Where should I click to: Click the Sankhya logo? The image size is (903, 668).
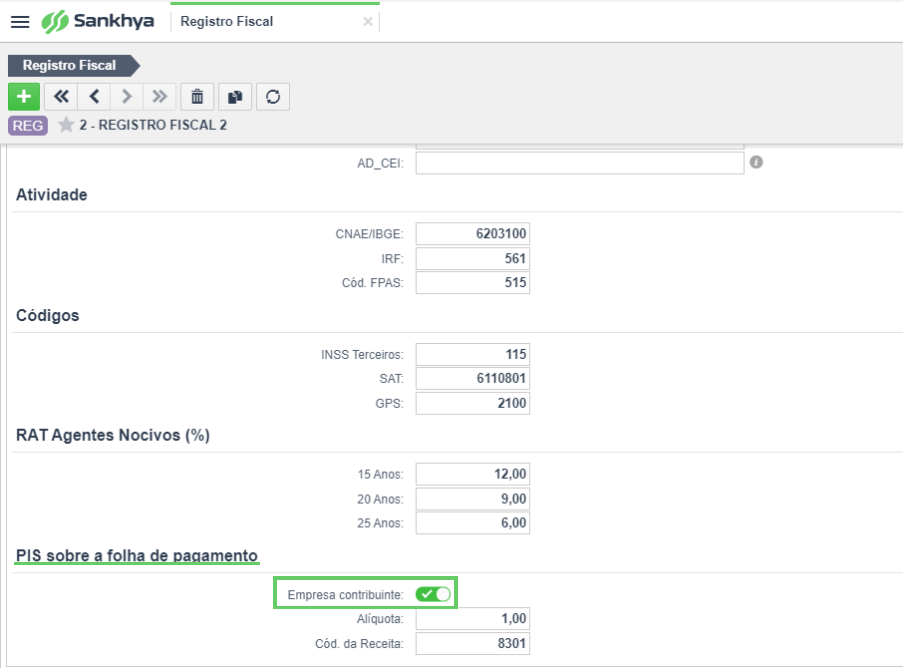(x=98, y=22)
